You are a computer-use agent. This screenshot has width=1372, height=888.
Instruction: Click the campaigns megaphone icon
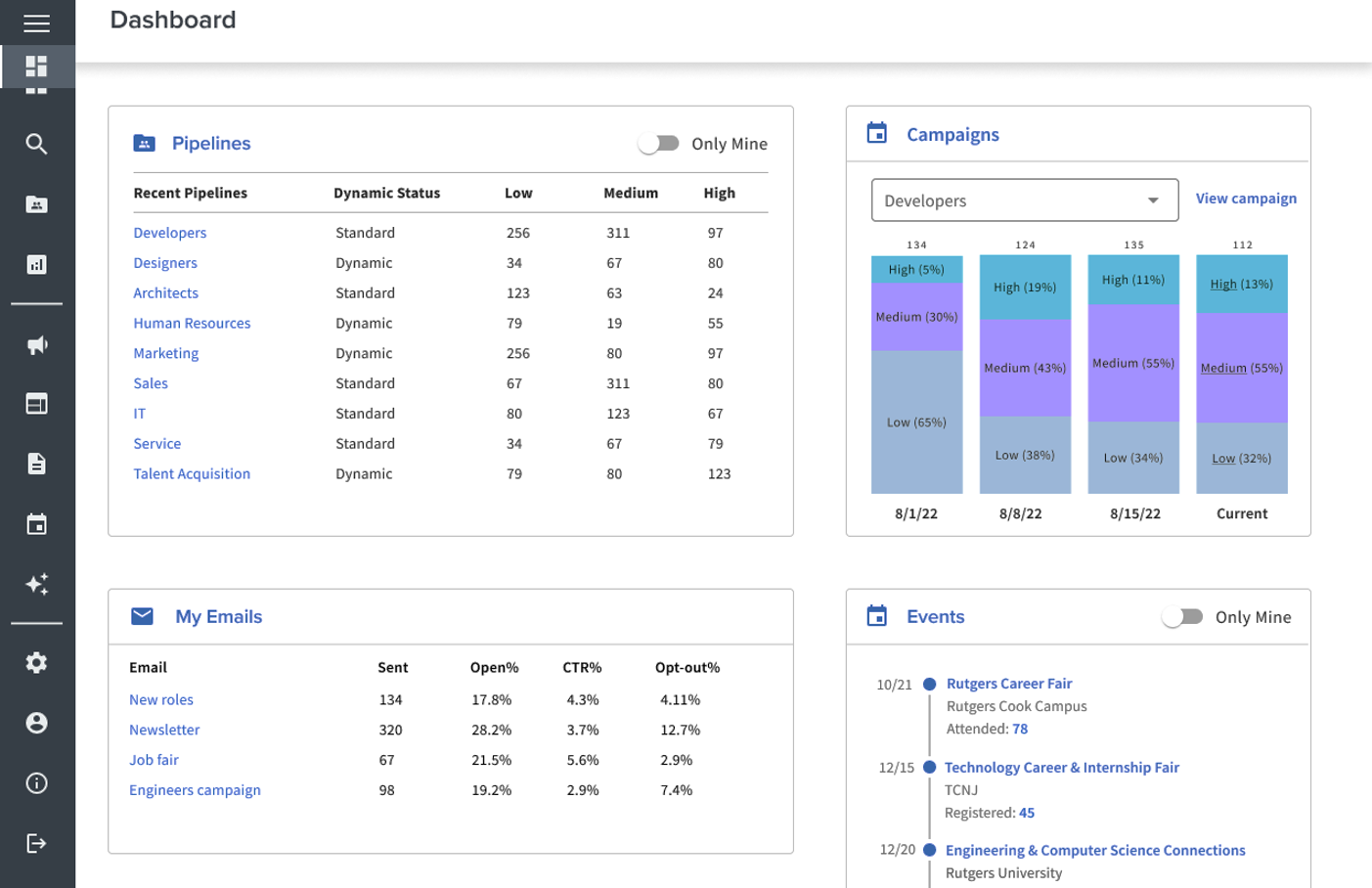tap(37, 344)
